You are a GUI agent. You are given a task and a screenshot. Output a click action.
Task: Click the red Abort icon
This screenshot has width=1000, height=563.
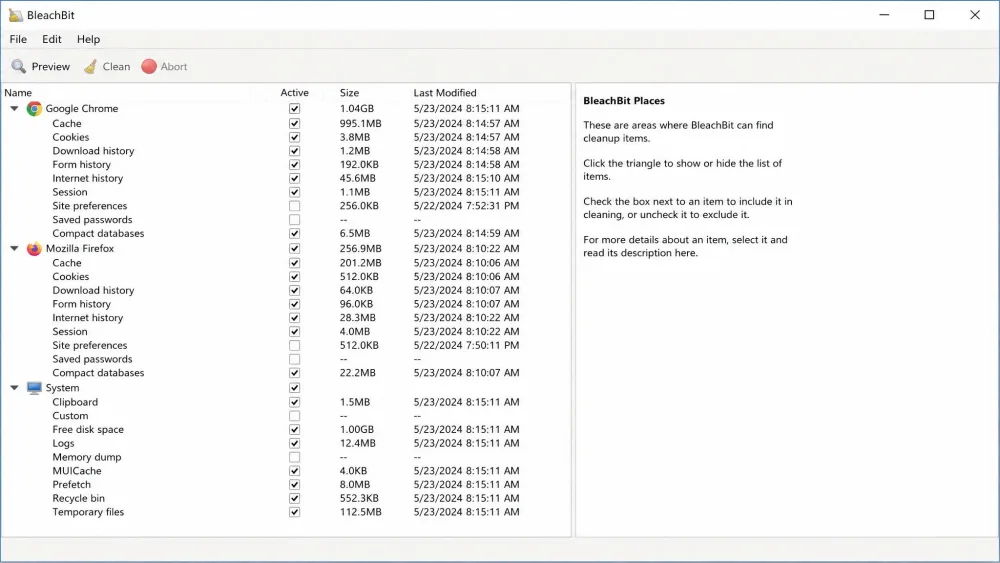click(x=149, y=66)
